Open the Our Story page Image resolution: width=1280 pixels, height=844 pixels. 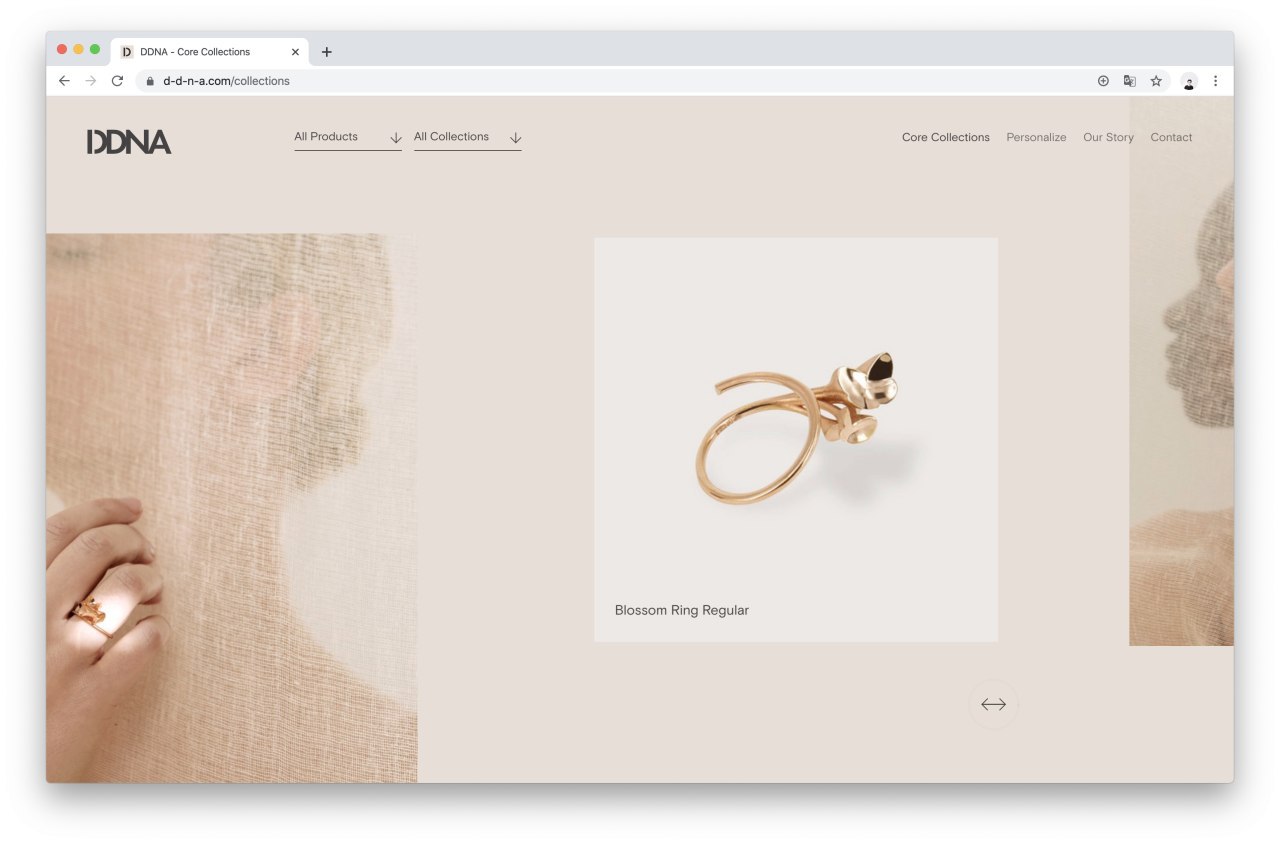(x=1108, y=138)
